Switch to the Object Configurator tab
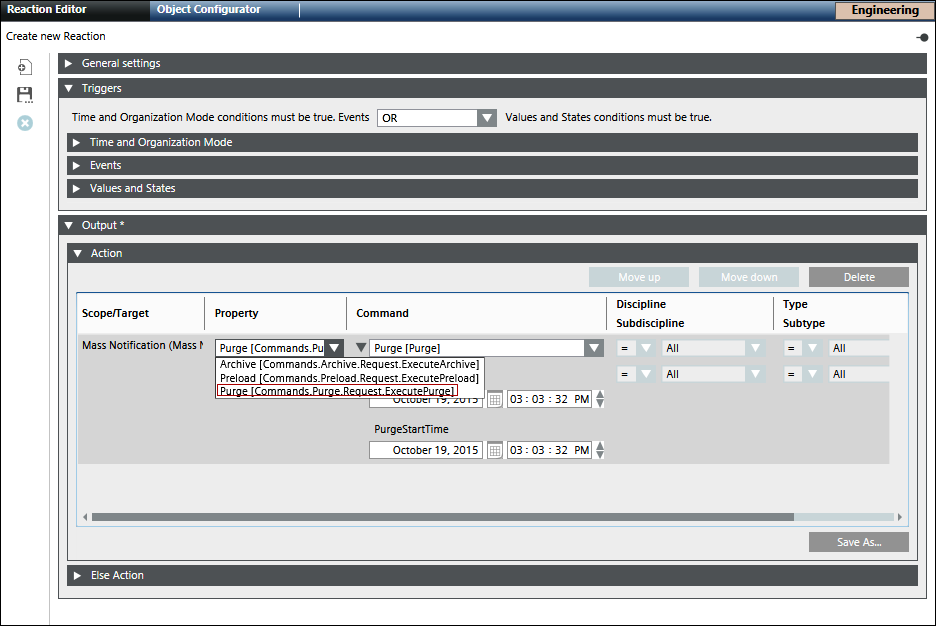Screen dimensions: 936x626 point(208,10)
